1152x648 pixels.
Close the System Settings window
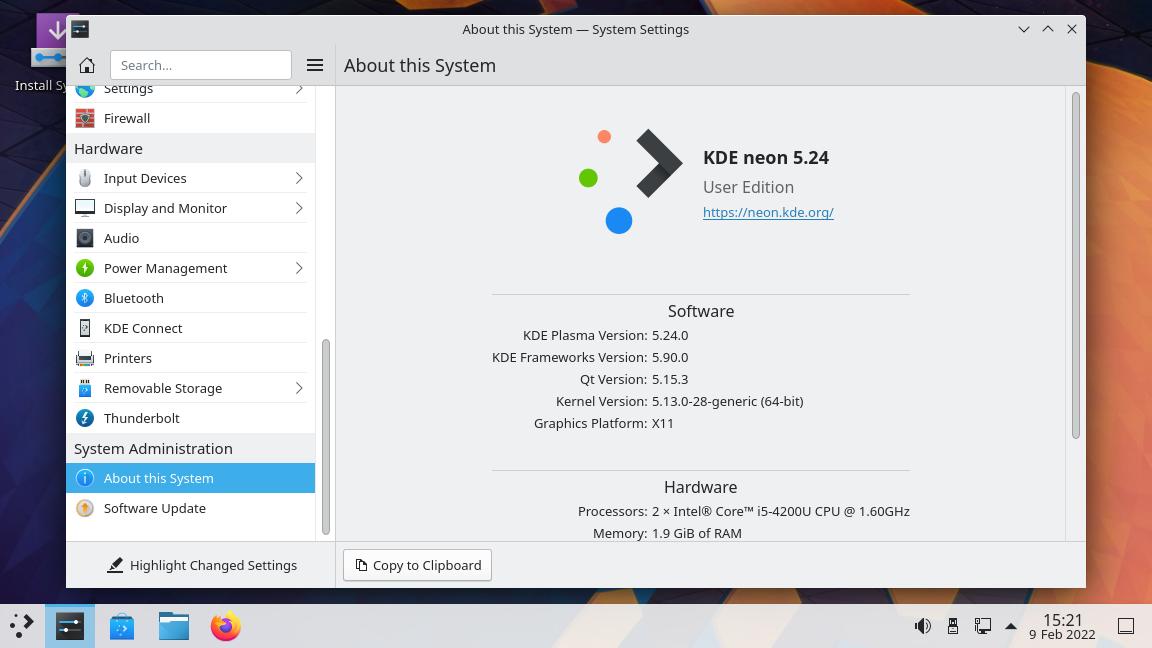coord(1072,29)
